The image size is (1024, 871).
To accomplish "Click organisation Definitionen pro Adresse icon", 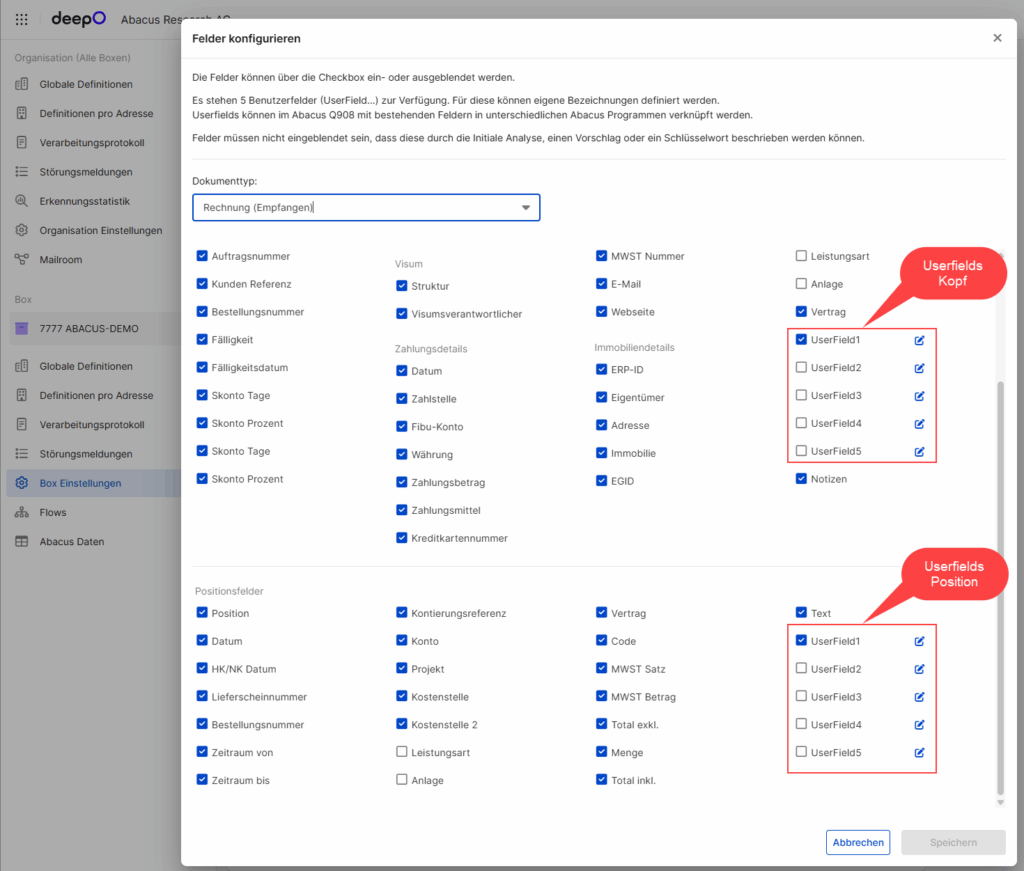I will pos(22,113).
